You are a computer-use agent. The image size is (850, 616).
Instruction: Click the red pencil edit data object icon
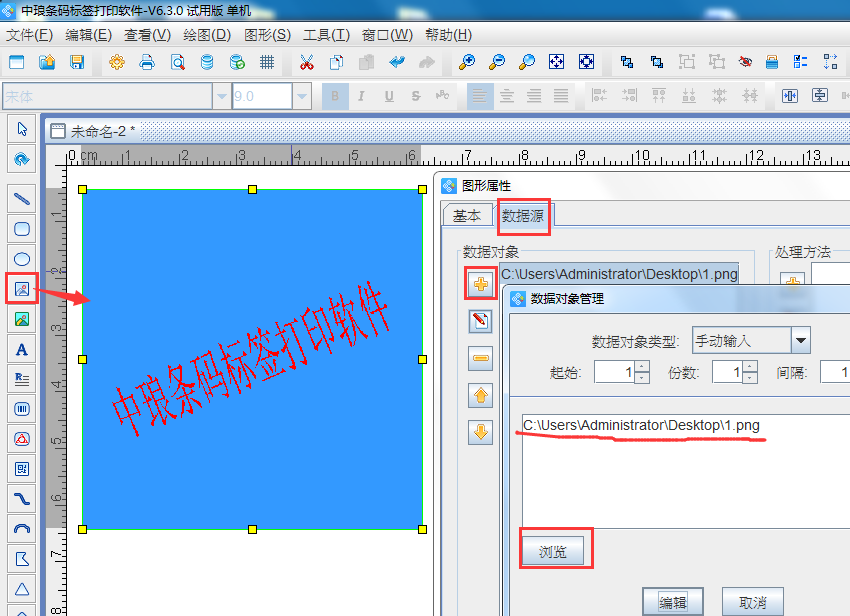(x=481, y=320)
